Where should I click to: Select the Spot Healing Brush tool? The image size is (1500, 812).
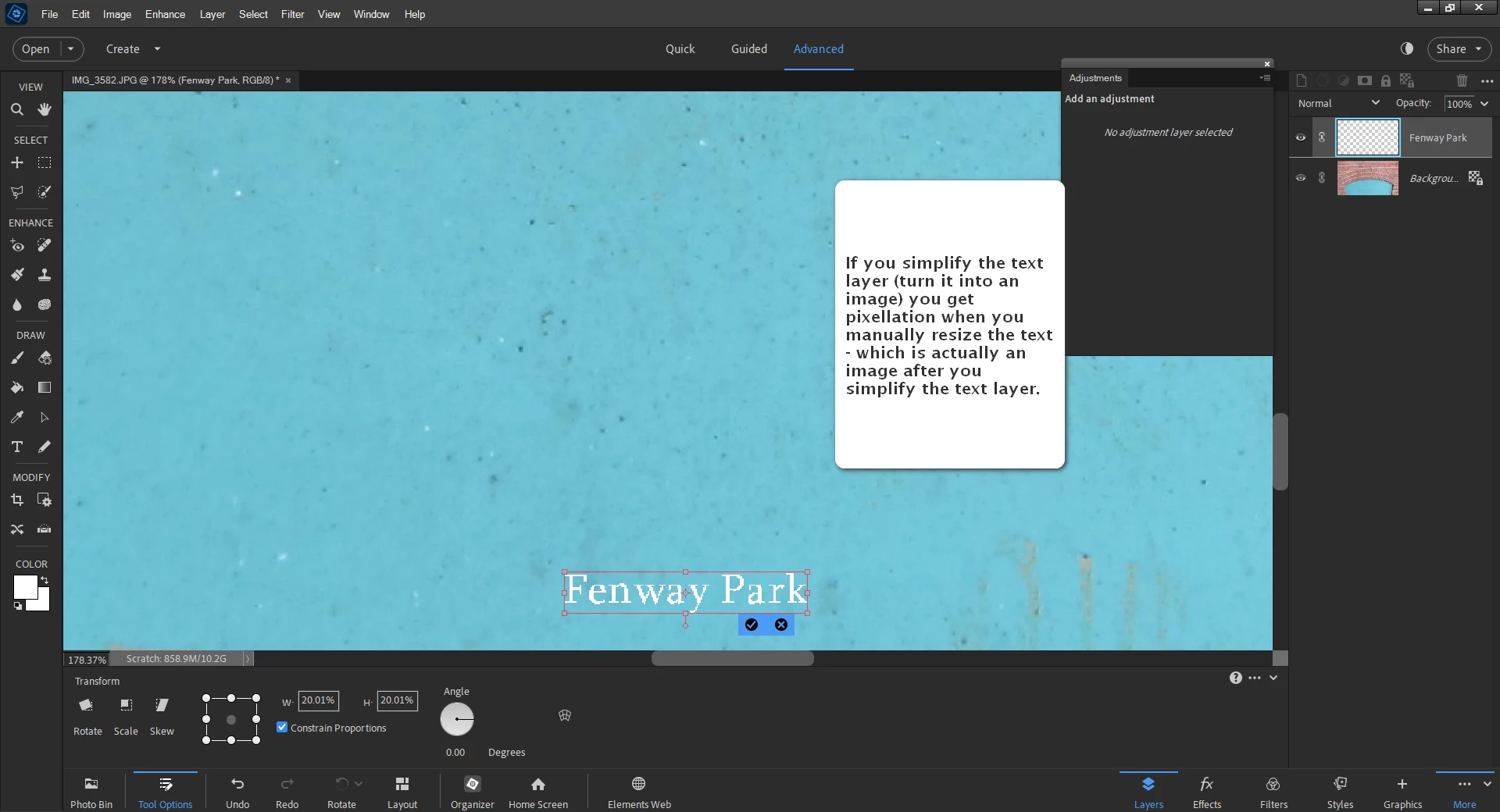coord(45,246)
